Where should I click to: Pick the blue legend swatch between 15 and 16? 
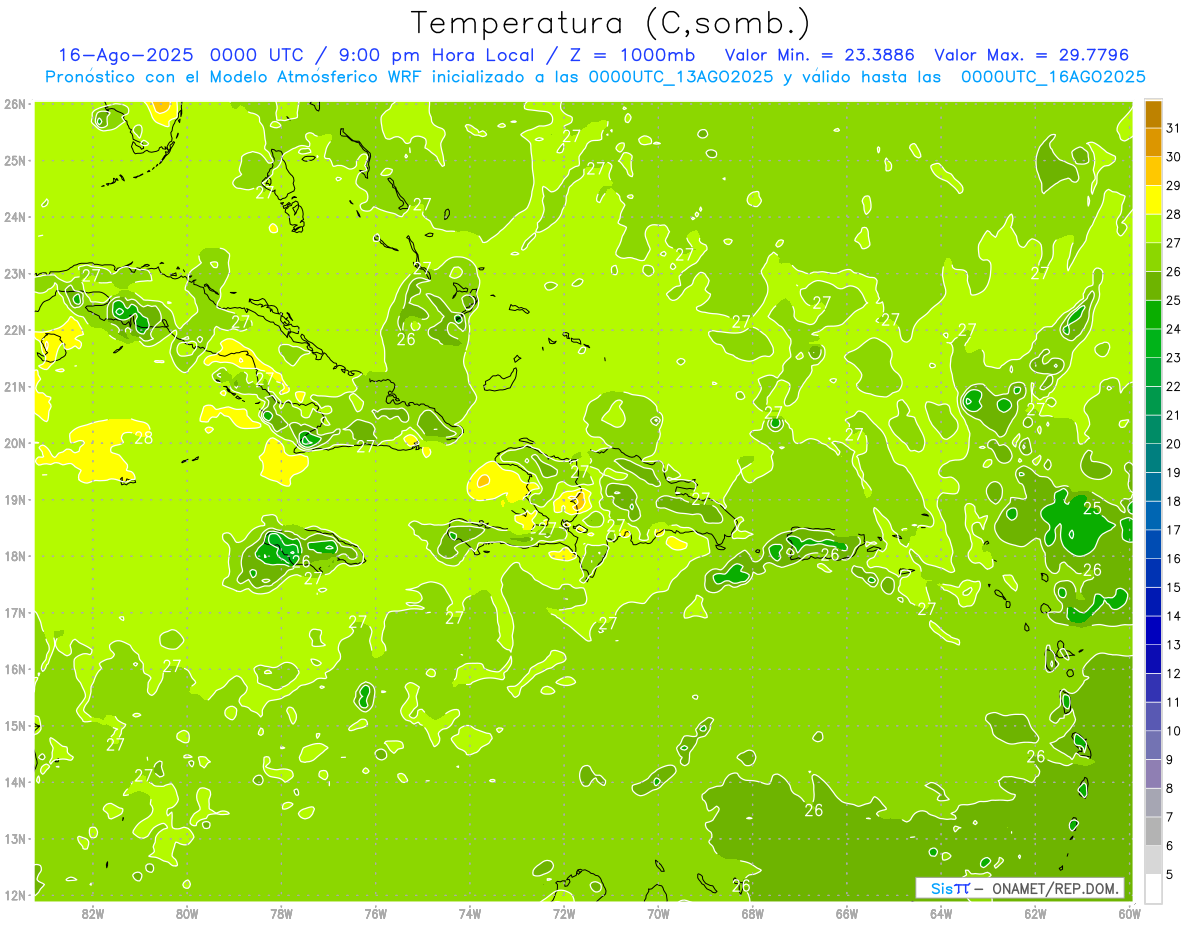coord(1153,573)
